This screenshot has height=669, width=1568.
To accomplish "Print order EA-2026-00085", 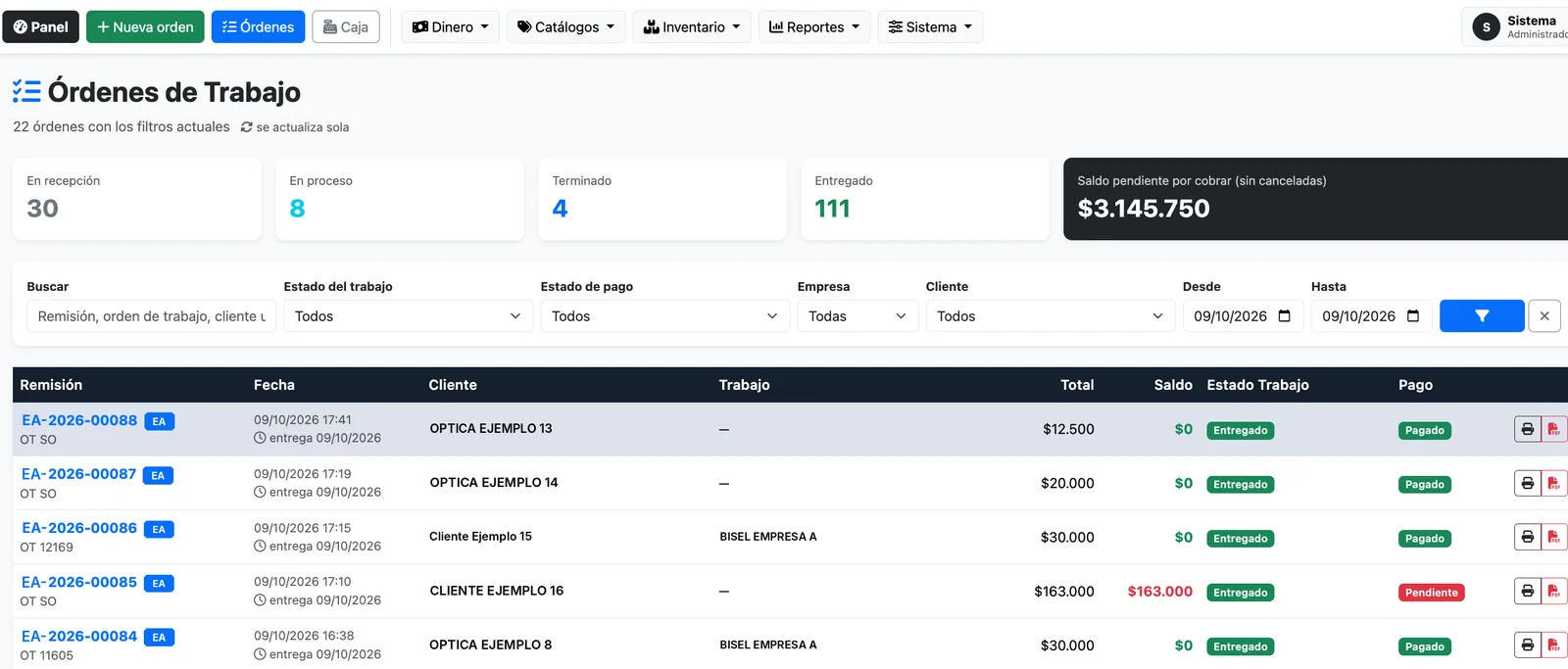I will pyautogui.click(x=1527, y=591).
